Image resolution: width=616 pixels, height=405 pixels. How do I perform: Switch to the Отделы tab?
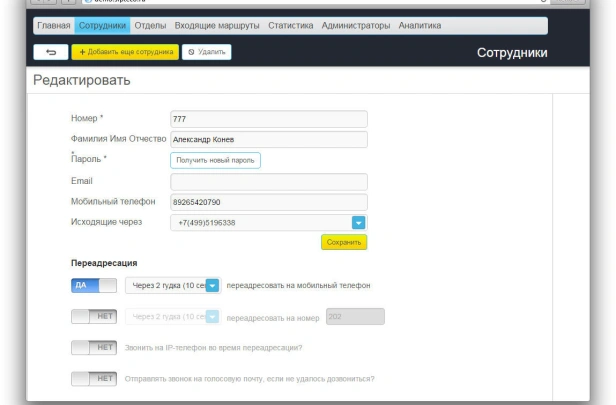click(150, 26)
